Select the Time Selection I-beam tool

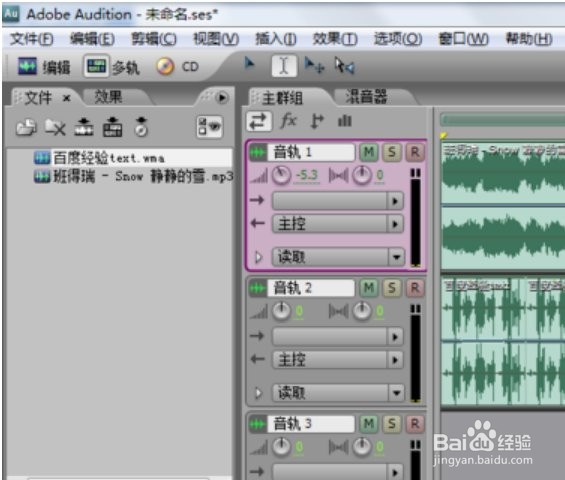tap(284, 66)
